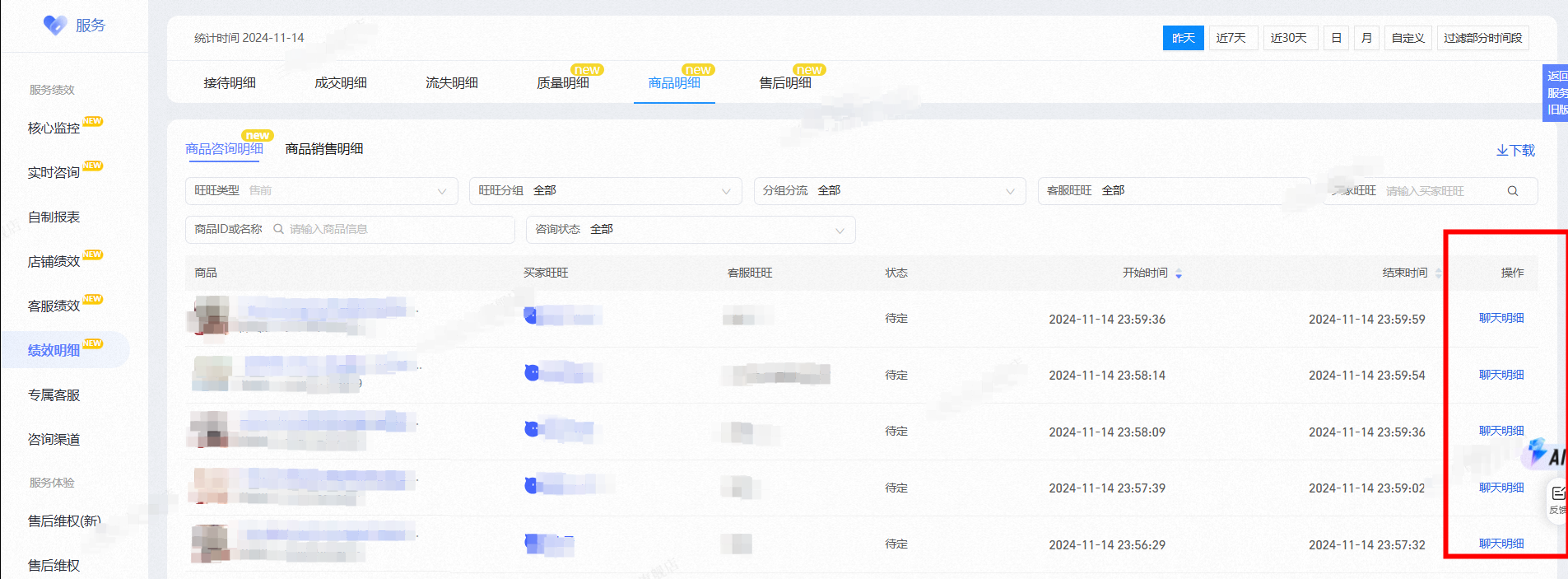Expand the 旺旺分组 dropdown
Viewport: 1568px width, 579px height.
coord(606,191)
